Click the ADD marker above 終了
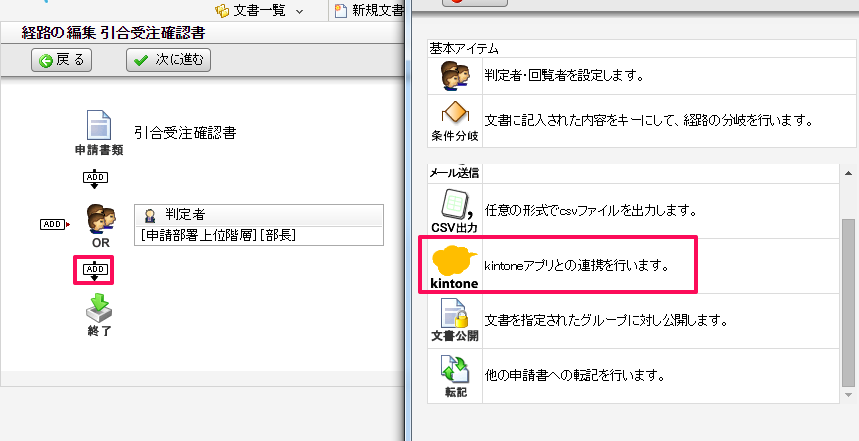The width and height of the screenshot is (859, 441). tap(95, 270)
